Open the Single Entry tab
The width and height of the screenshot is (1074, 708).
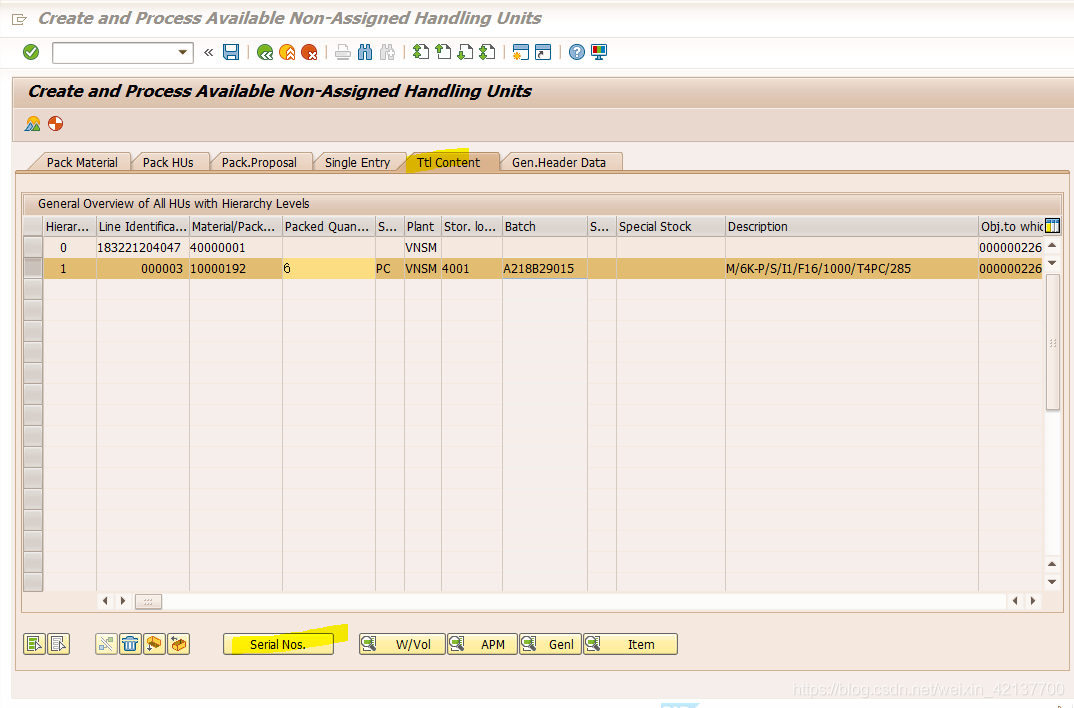pos(357,162)
